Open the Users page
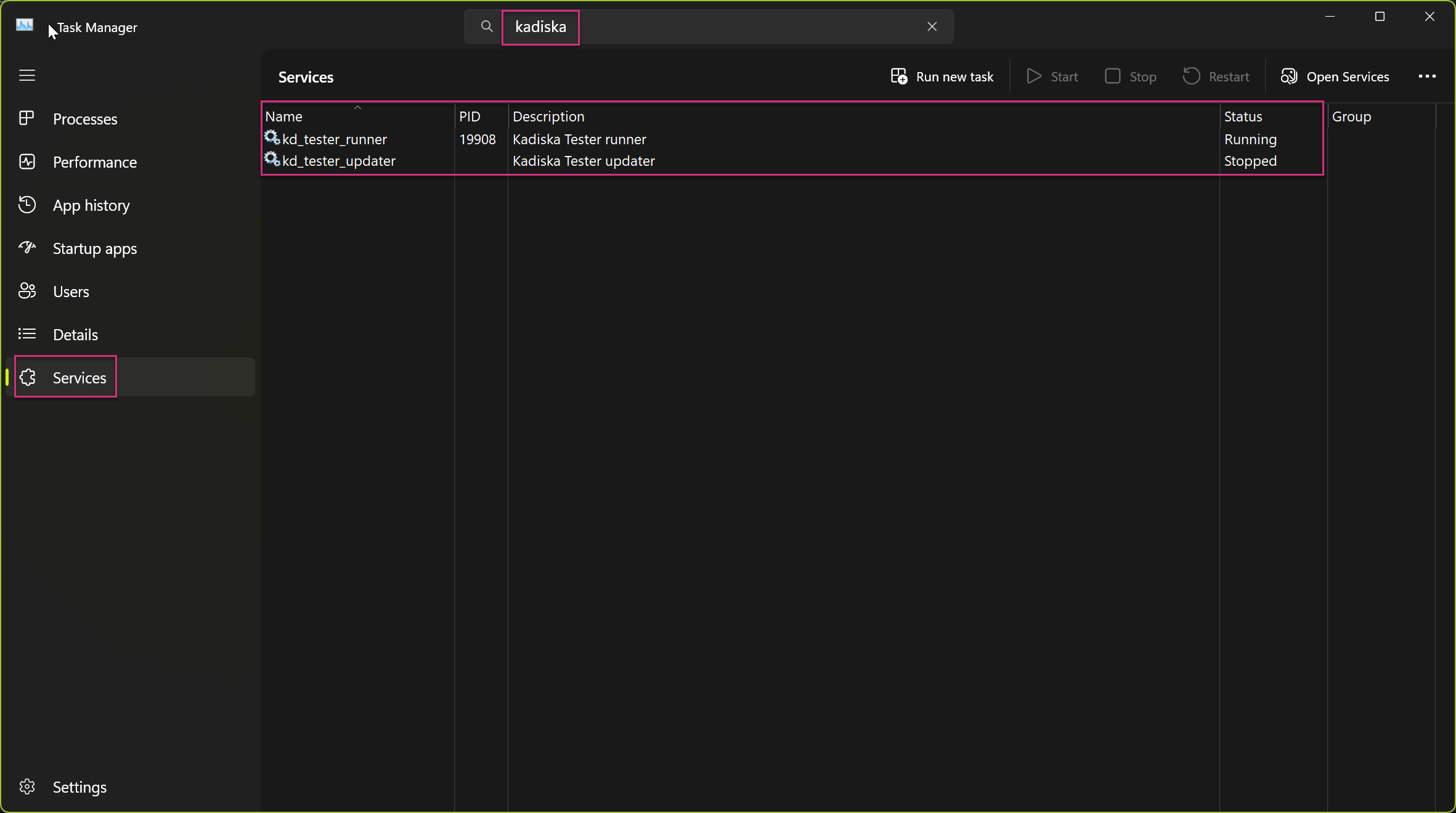This screenshot has width=1456, height=813. [131, 292]
